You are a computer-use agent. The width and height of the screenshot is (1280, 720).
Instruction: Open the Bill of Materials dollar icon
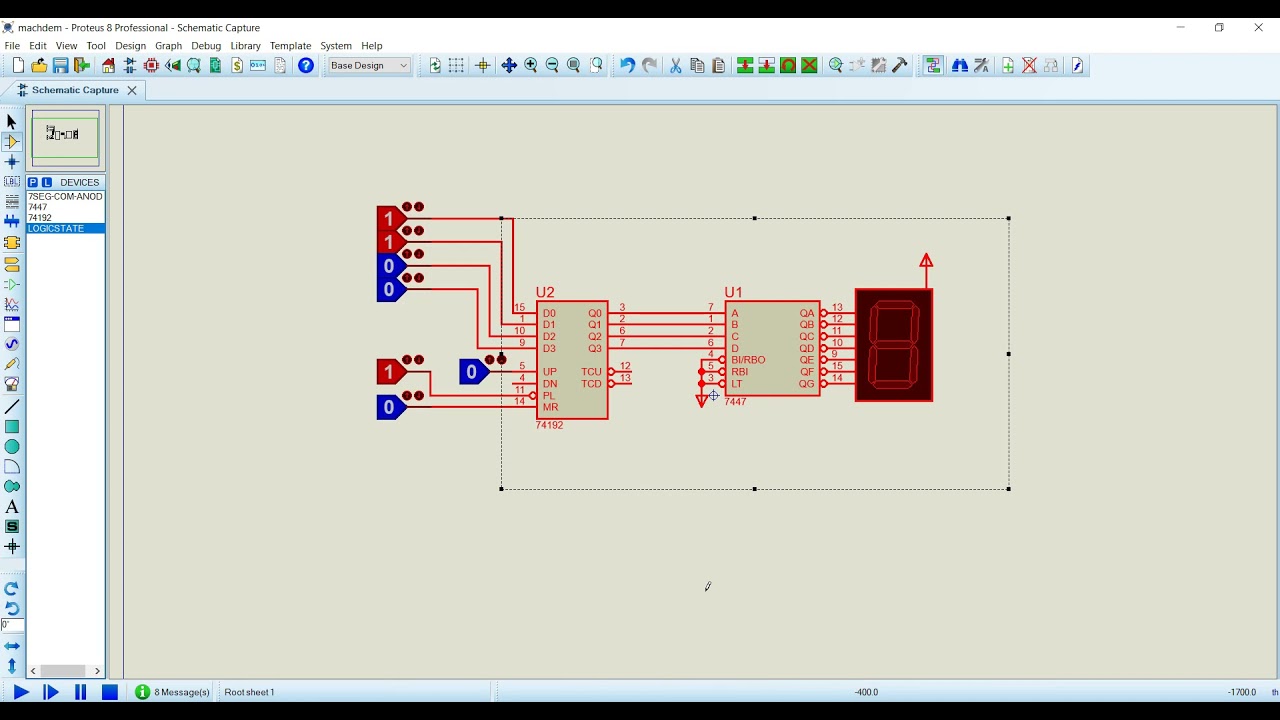(x=237, y=66)
